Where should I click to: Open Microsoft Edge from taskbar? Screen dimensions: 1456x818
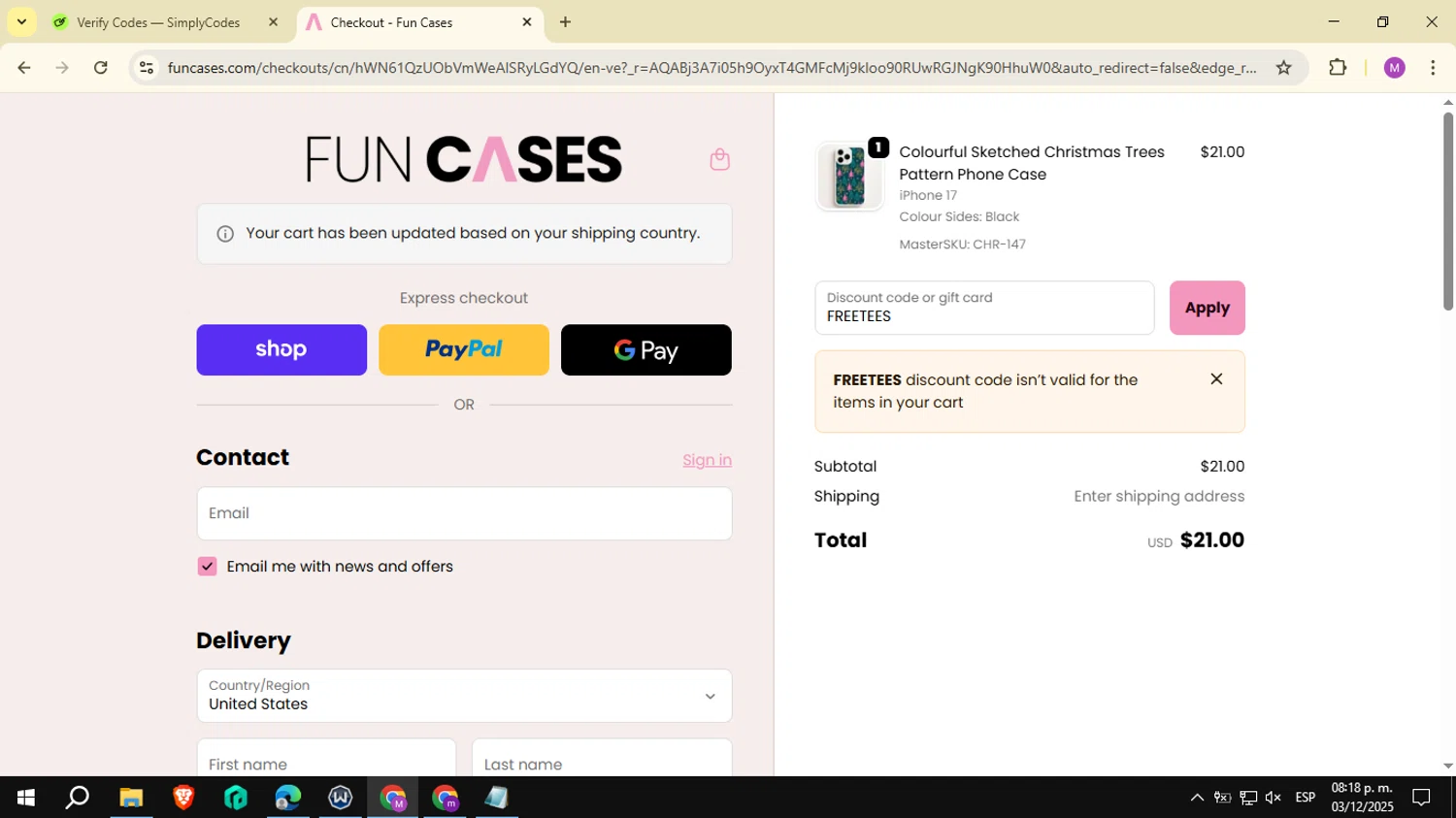[x=288, y=798]
